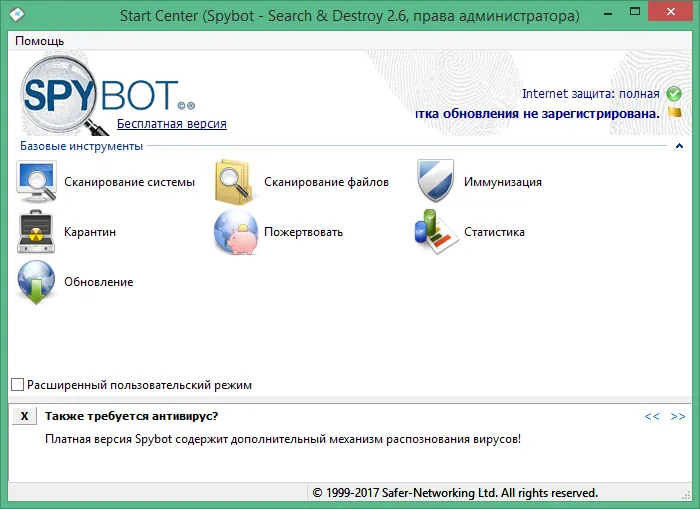Viewport: 700px width, 509px height.
Task: Open the Immunization shield icon
Action: [x=435, y=180]
